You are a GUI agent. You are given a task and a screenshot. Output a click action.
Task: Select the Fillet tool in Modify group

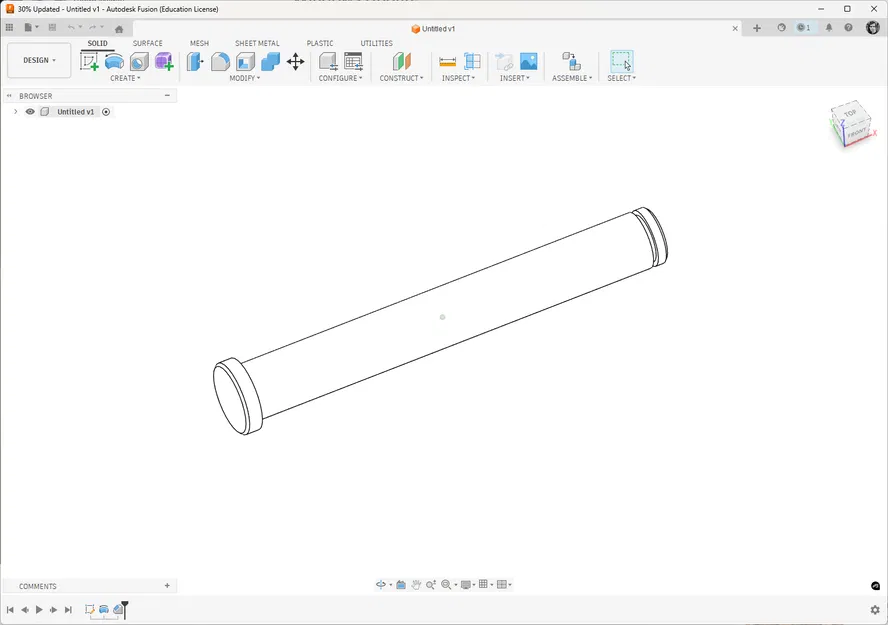click(218, 61)
